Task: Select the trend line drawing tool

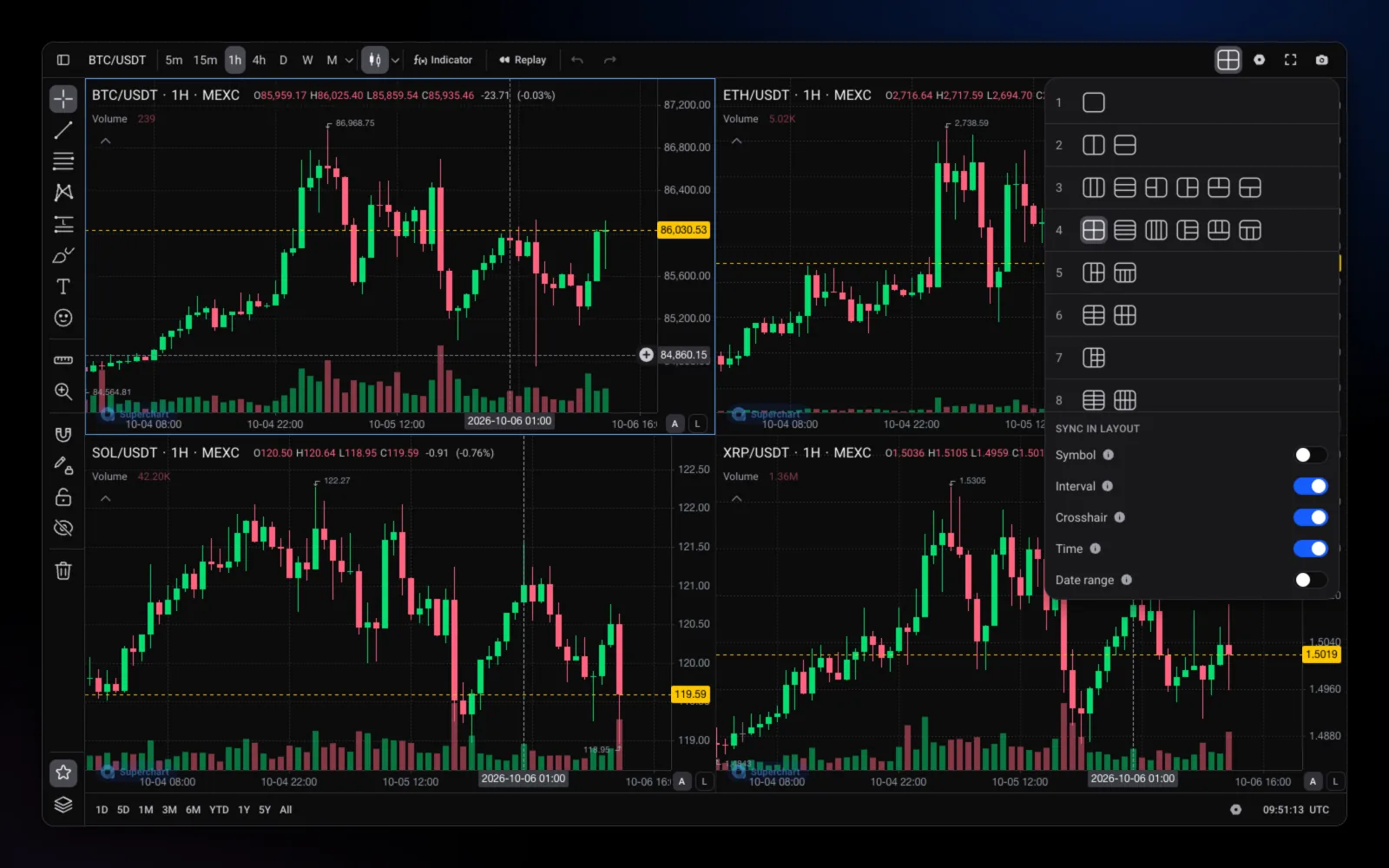Action: 63,130
